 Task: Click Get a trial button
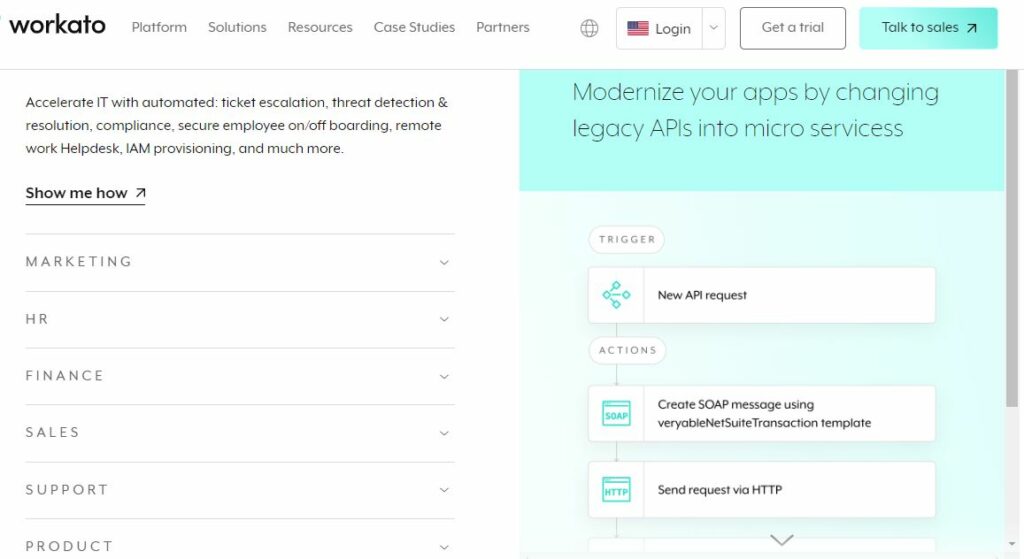pos(793,28)
